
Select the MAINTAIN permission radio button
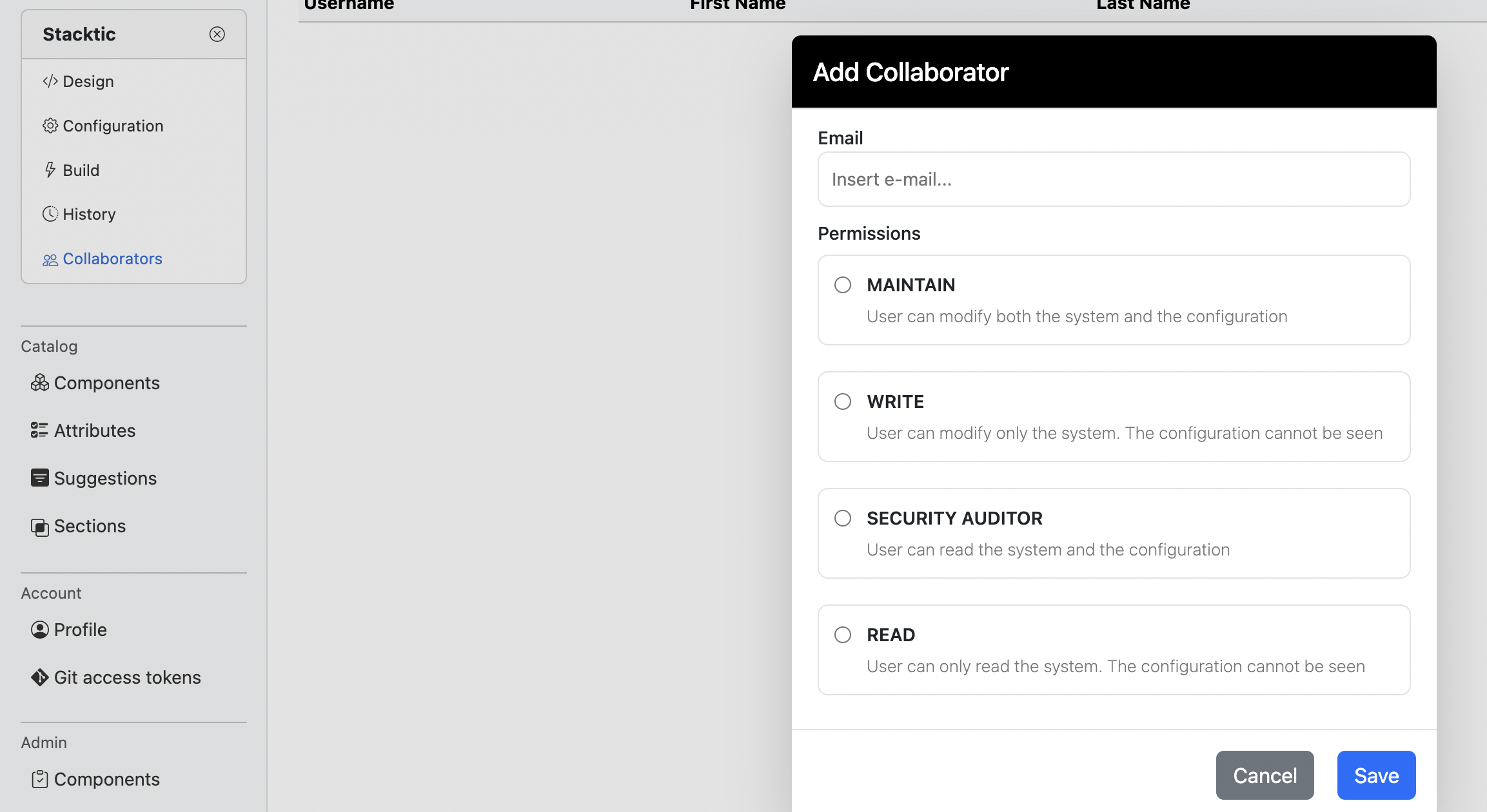click(843, 285)
